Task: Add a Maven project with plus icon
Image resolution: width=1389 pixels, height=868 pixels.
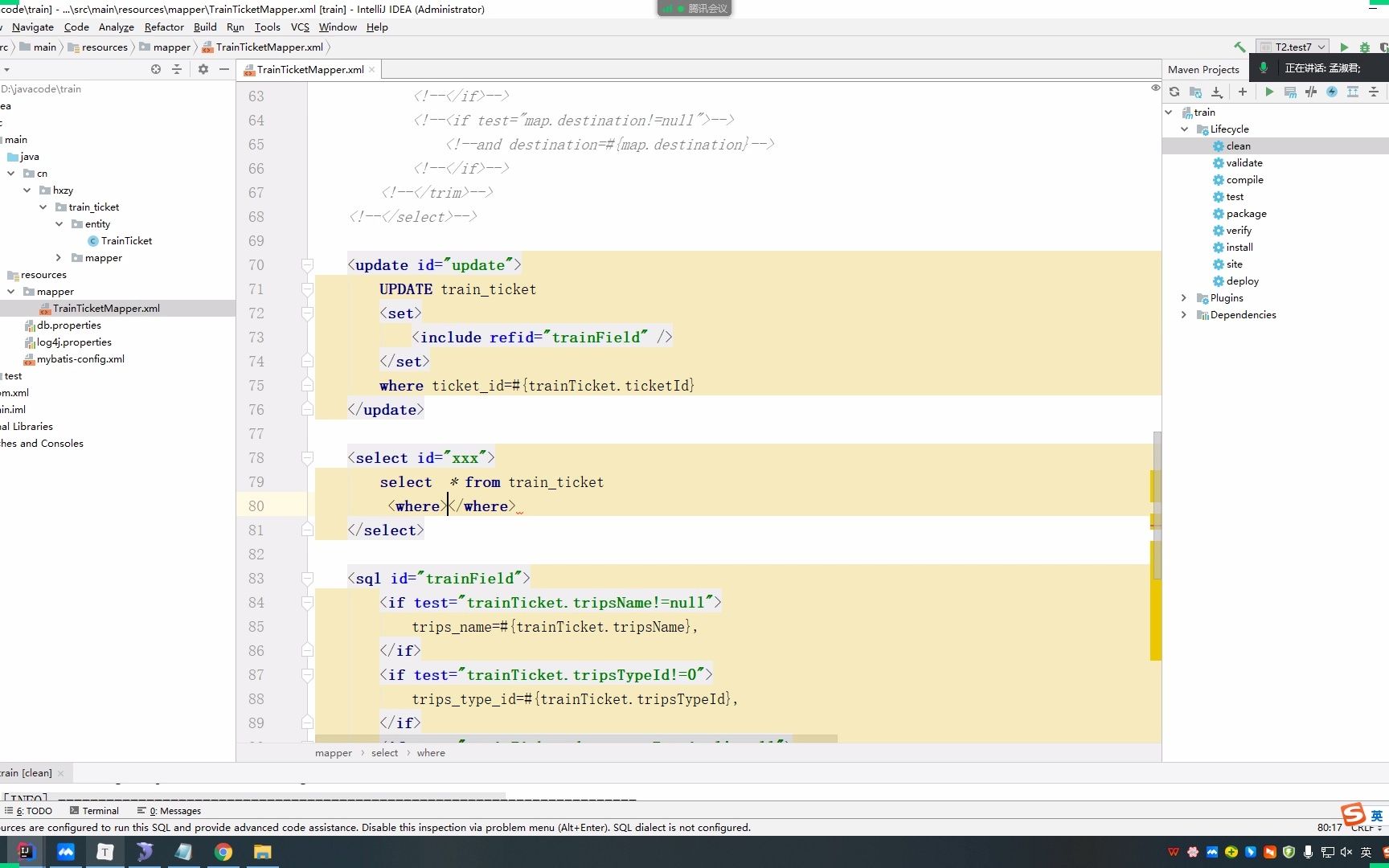Action: [x=1243, y=92]
